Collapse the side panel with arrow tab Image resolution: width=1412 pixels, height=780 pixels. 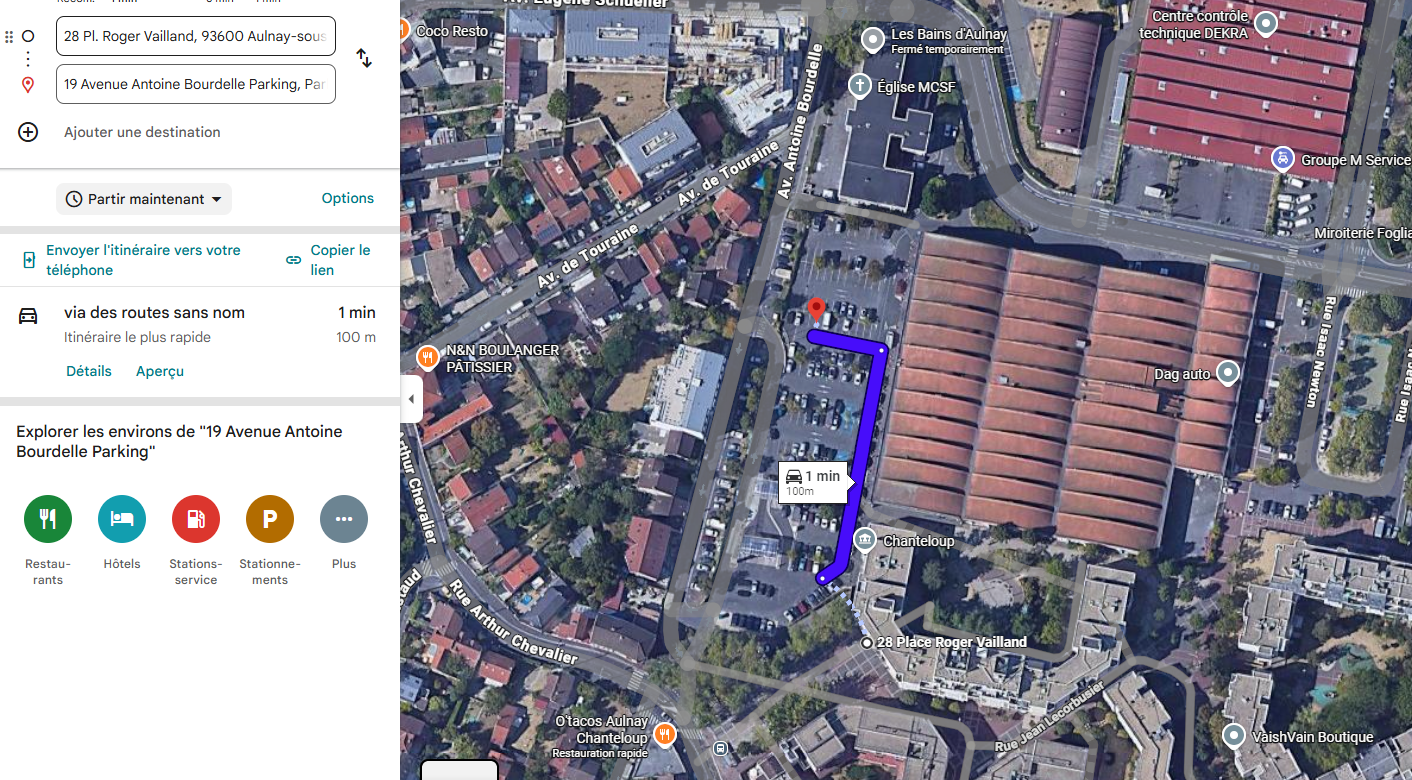click(x=411, y=400)
